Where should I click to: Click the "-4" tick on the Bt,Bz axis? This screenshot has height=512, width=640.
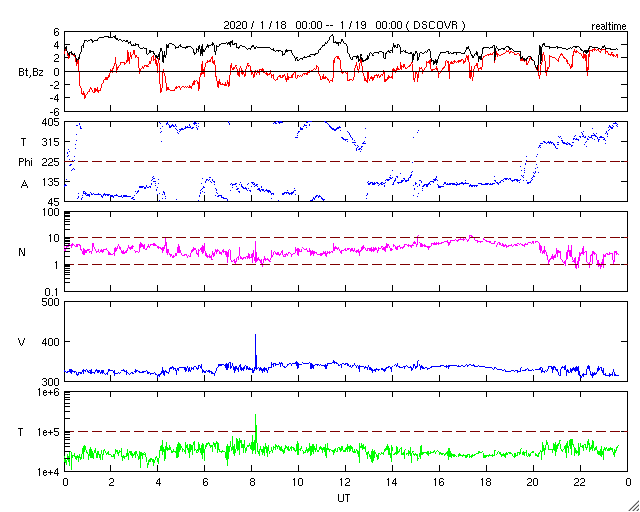54,98
